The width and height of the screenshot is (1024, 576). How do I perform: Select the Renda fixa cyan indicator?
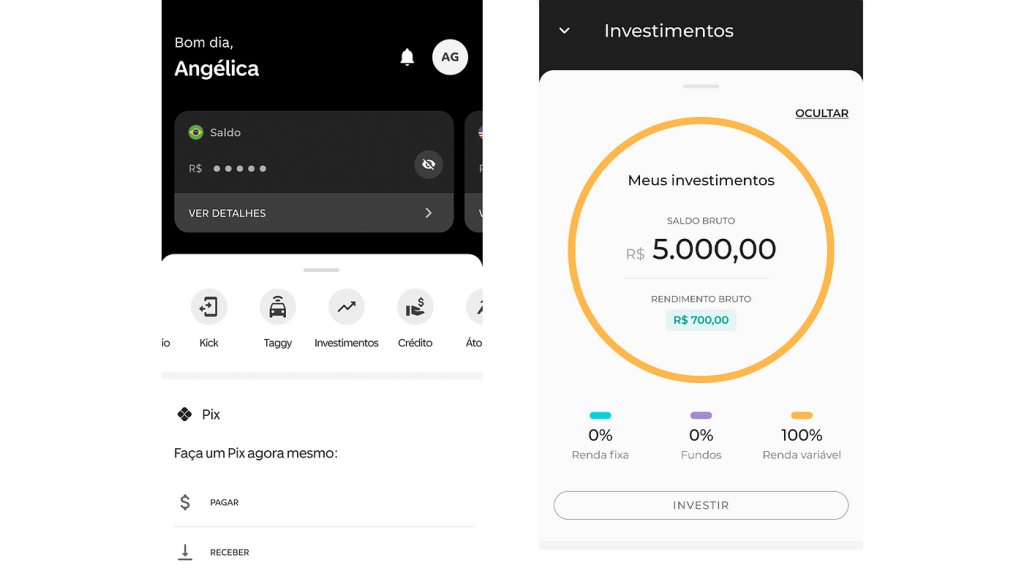click(600, 415)
